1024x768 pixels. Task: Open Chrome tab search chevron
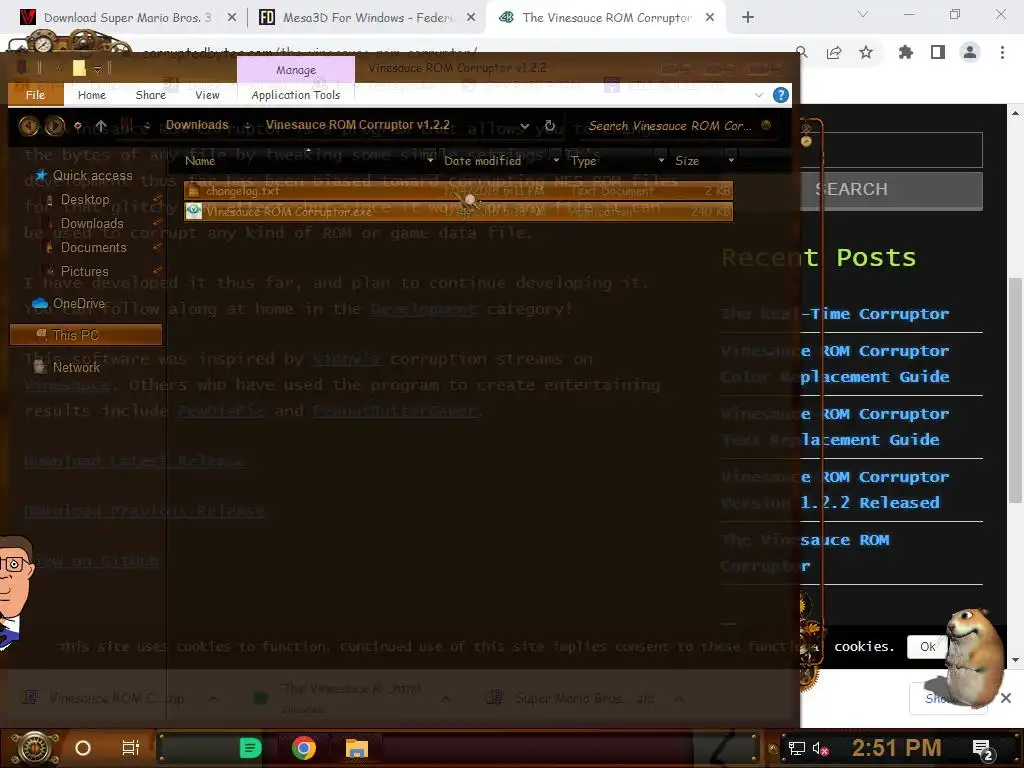(863, 14)
